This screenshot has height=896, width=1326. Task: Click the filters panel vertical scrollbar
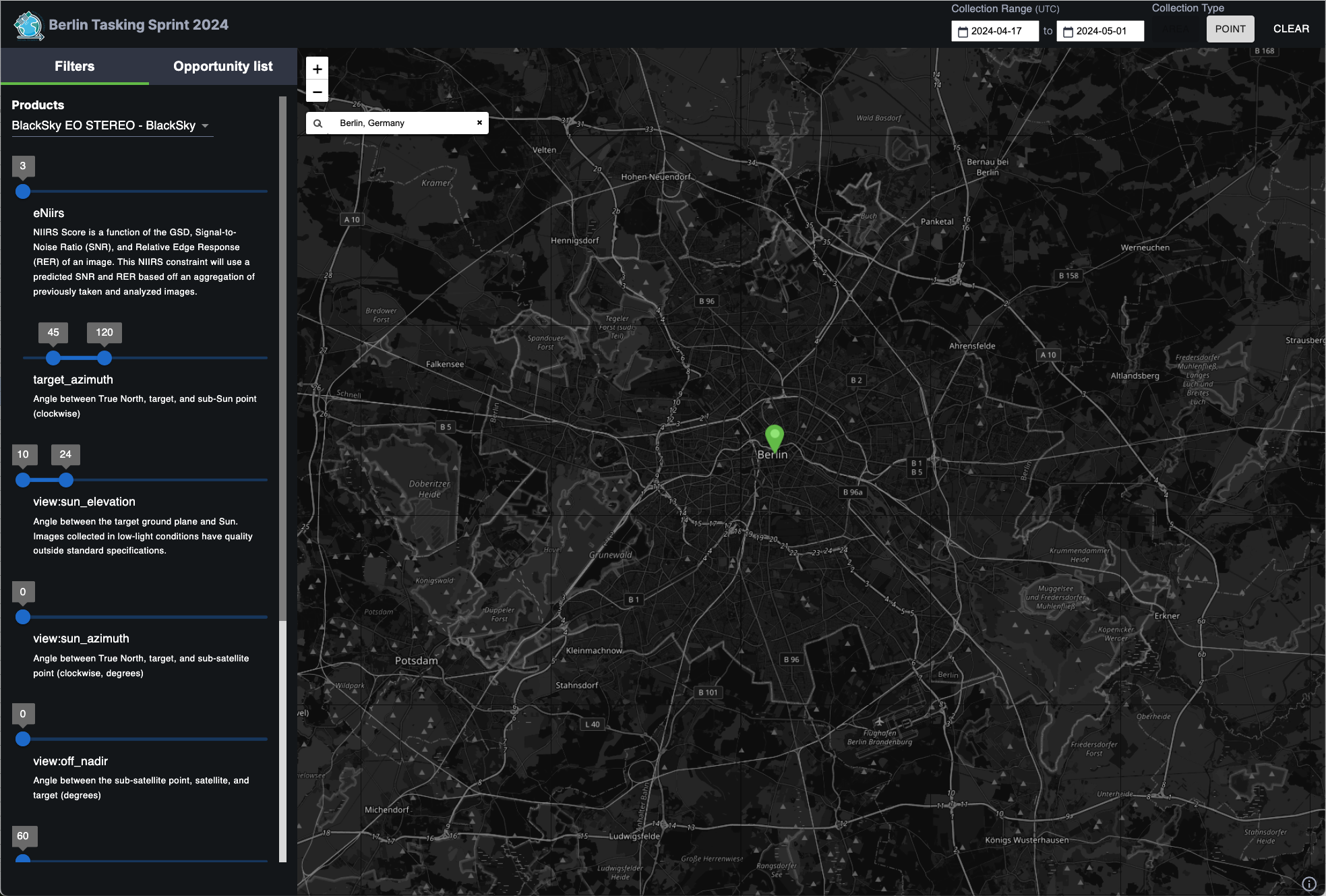[282, 357]
